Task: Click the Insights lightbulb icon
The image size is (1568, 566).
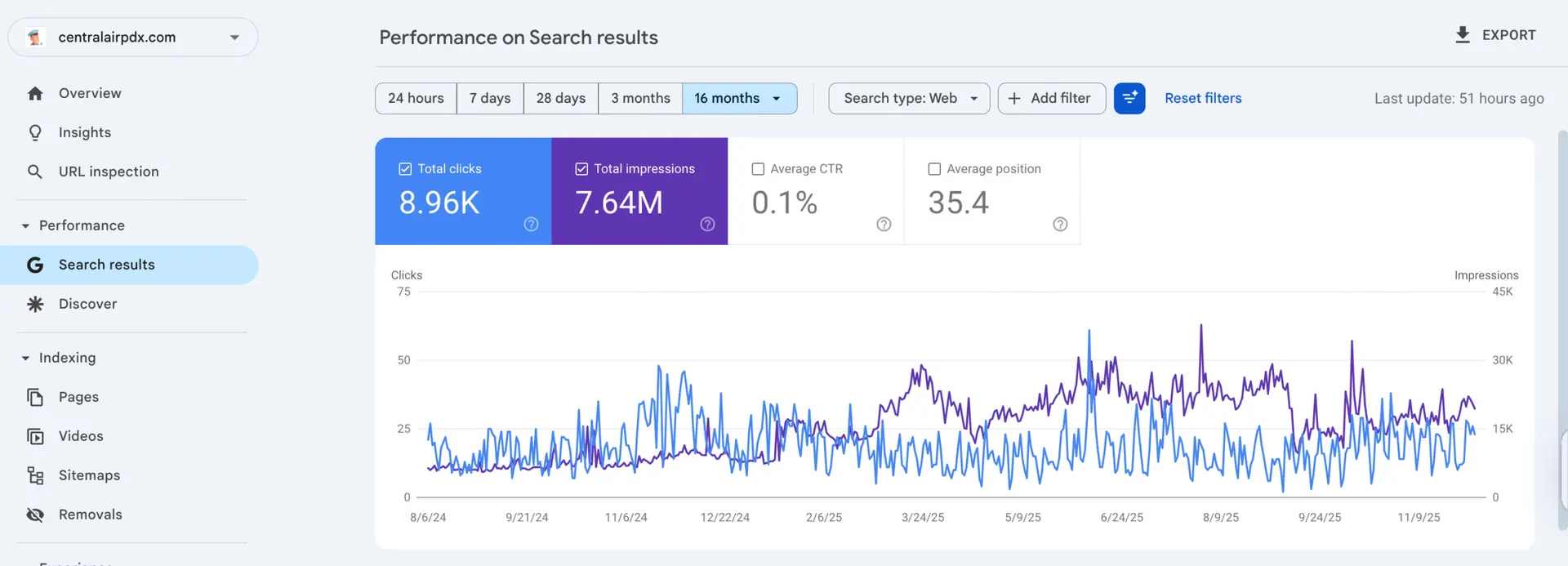Action: click(35, 132)
